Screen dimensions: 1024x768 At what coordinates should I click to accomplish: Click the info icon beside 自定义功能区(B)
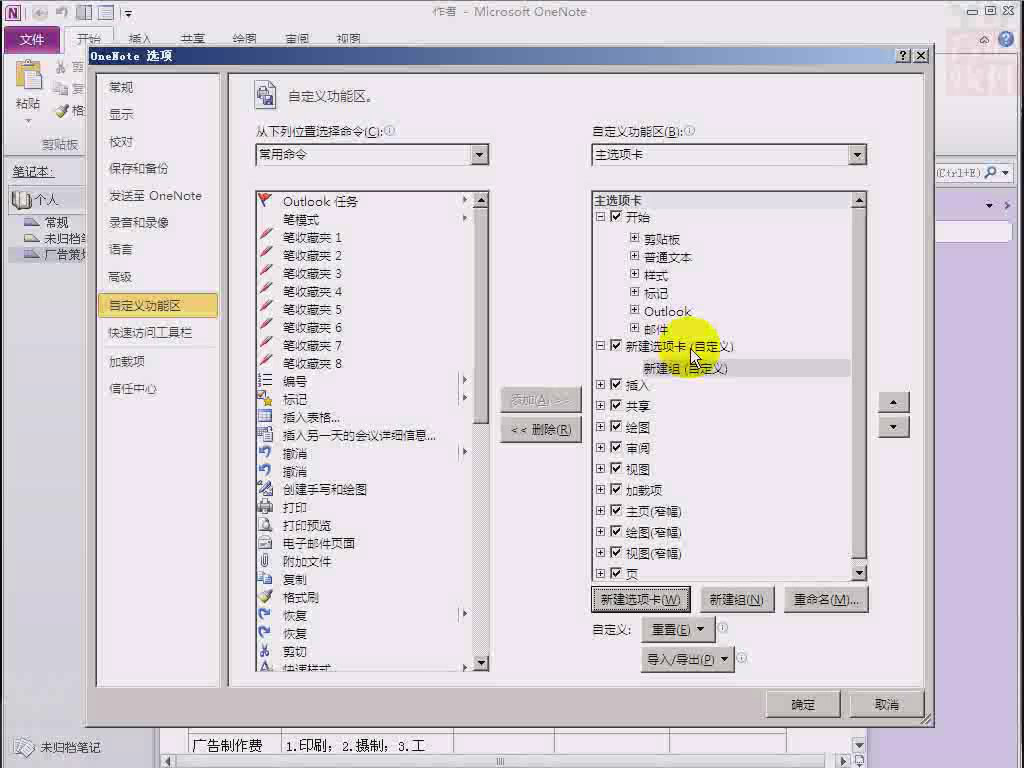[x=690, y=131]
